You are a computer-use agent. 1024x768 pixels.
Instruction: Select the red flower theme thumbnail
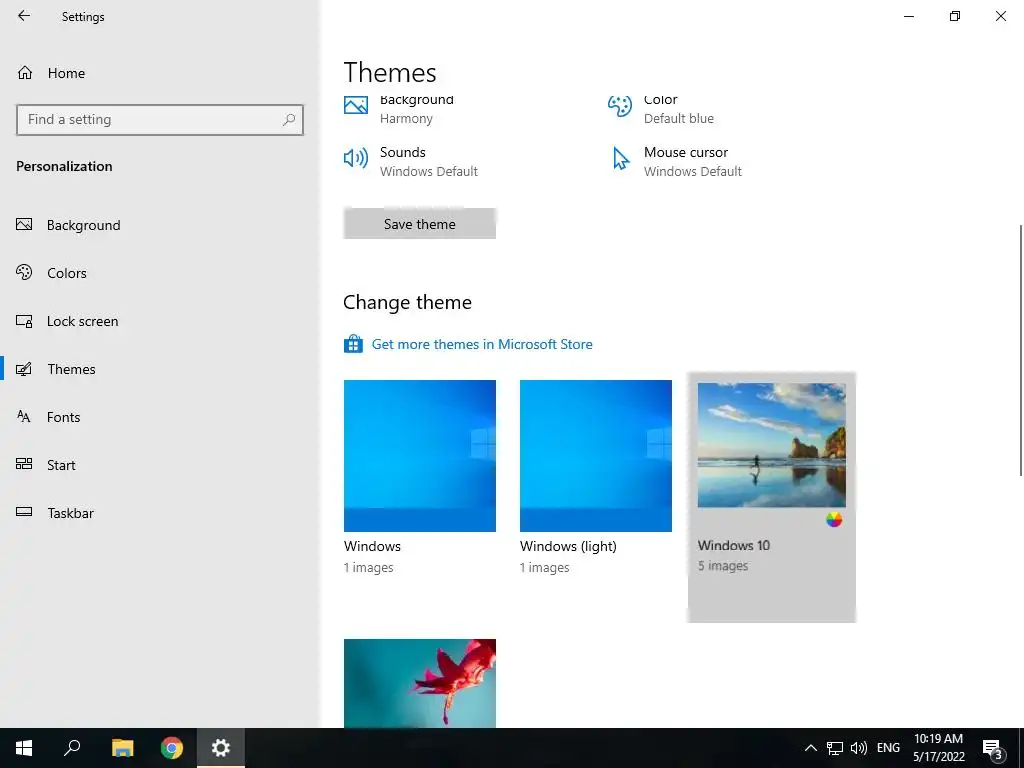coord(419,683)
